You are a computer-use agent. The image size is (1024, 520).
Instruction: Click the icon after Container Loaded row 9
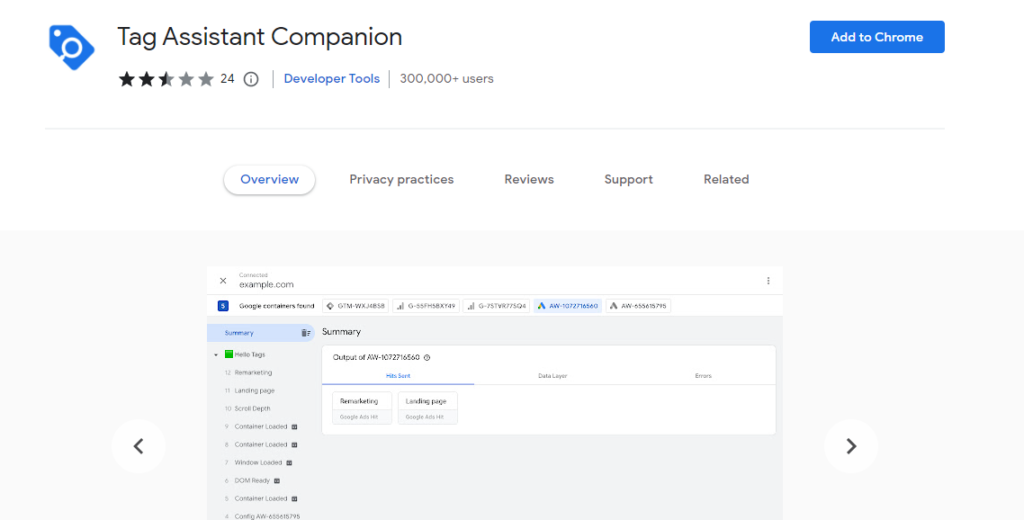click(x=295, y=427)
